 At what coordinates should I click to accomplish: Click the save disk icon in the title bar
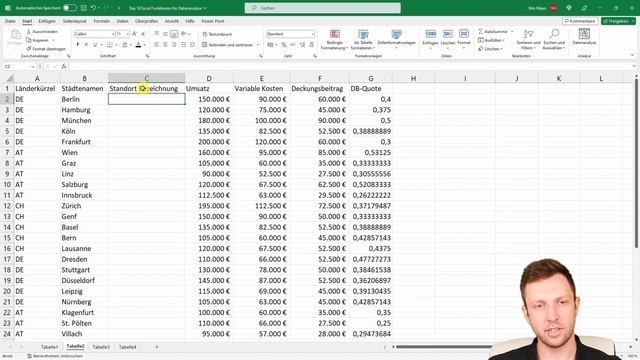(84, 8)
